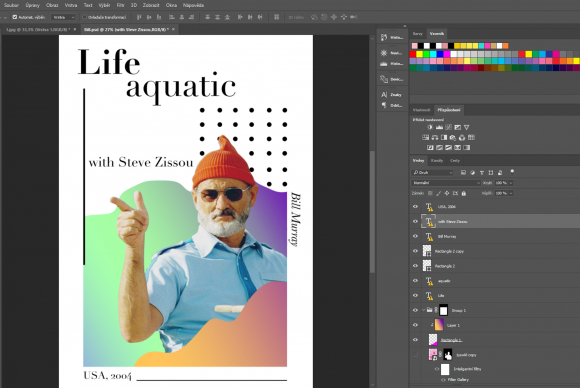Image resolution: width=580 pixels, height=388 pixels.
Task: Filter layers by smart objects icon
Action: click(x=500, y=173)
